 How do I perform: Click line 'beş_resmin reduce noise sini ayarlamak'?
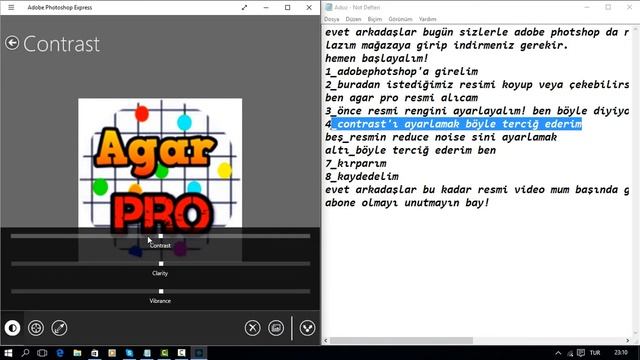(441, 137)
